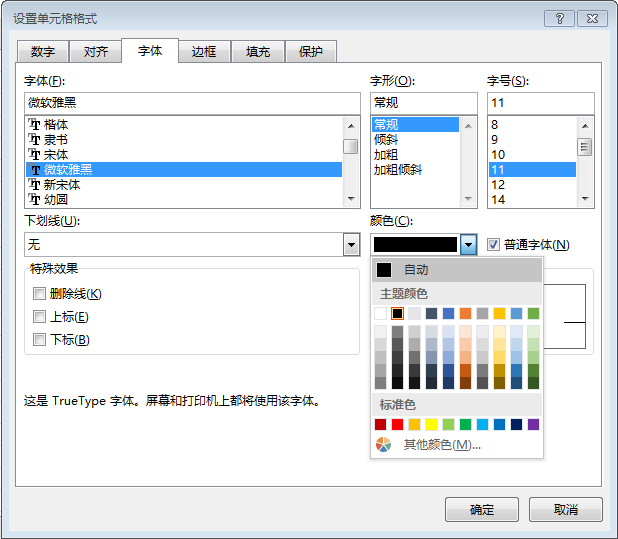Click the 取消 cancel button

566,509
